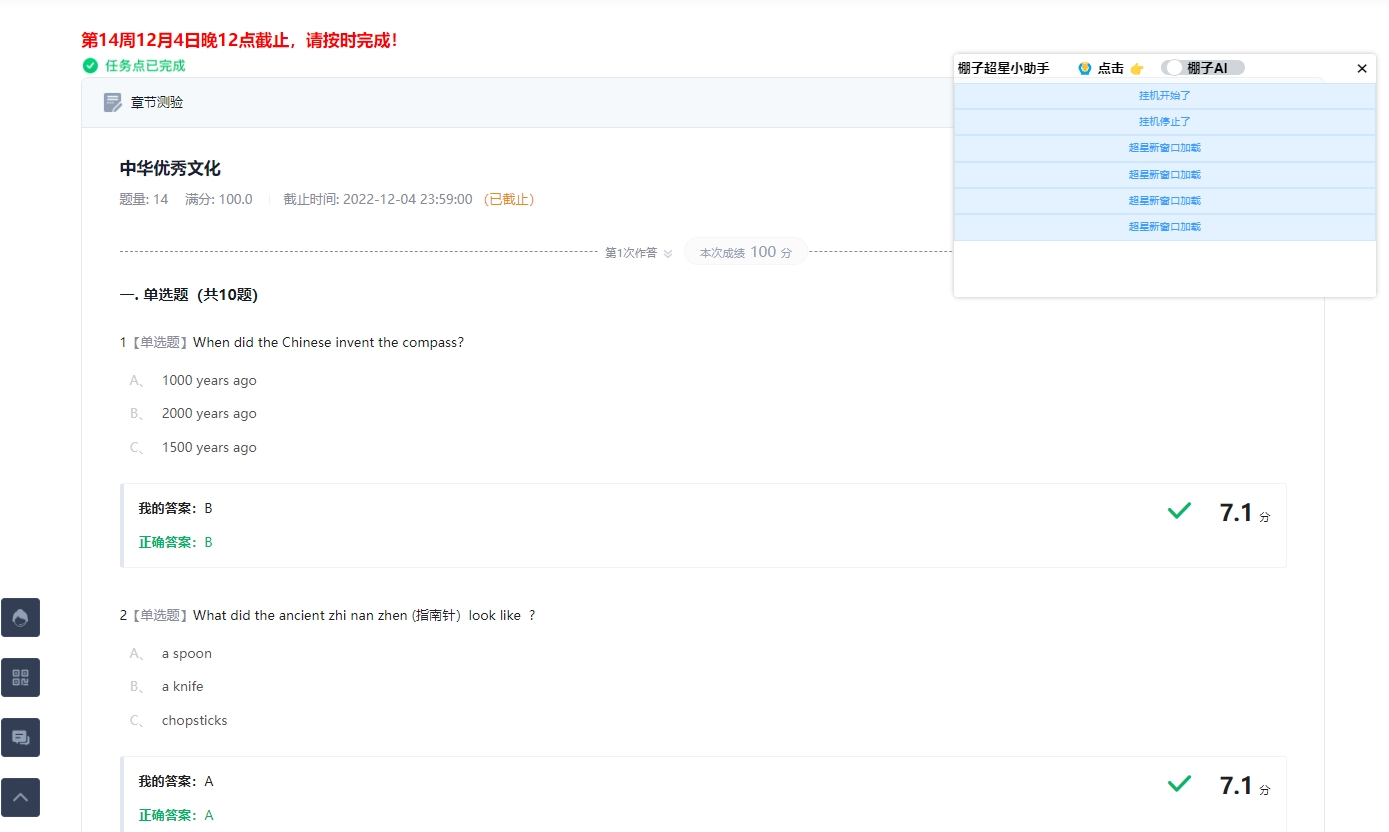Click the 本次成绩 100 分 score badge
The image size is (1389, 832).
[x=745, y=253]
